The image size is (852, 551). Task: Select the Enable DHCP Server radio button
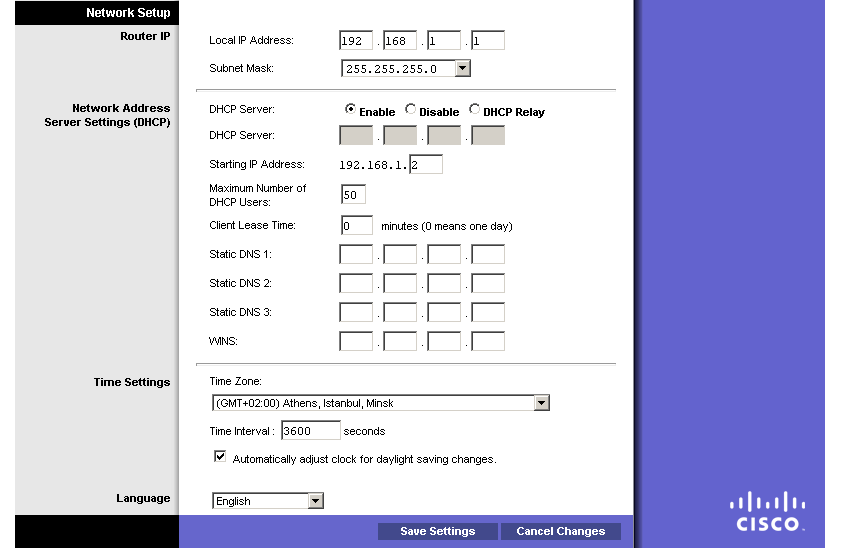351,110
